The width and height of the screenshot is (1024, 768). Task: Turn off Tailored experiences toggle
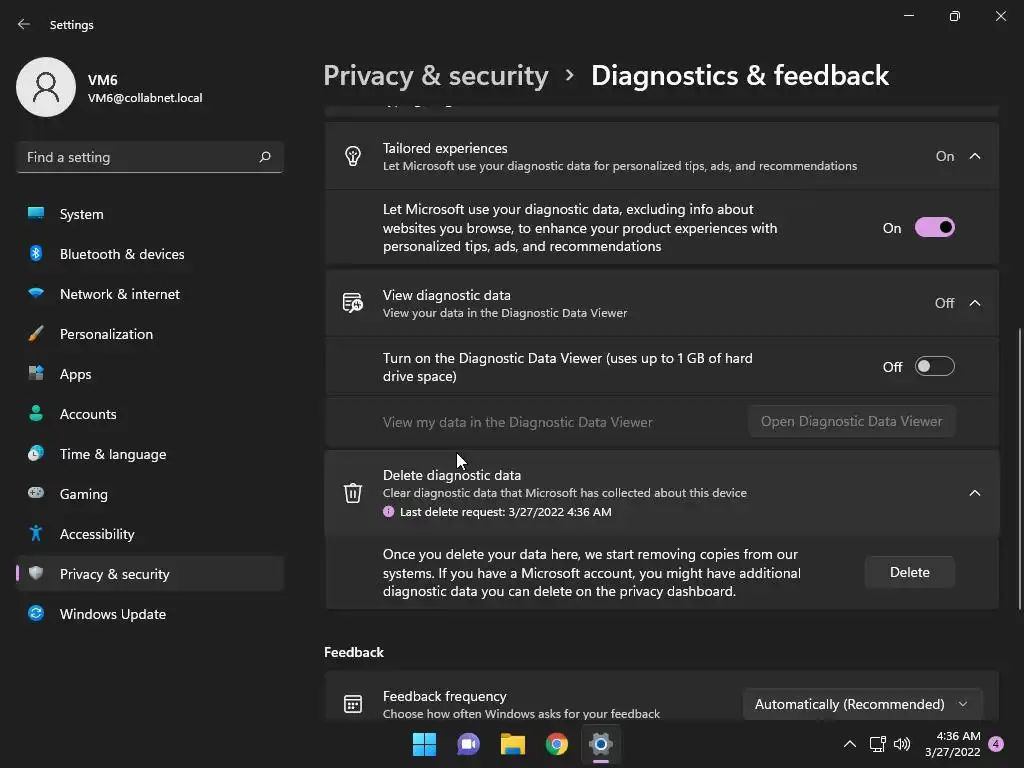click(934, 228)
